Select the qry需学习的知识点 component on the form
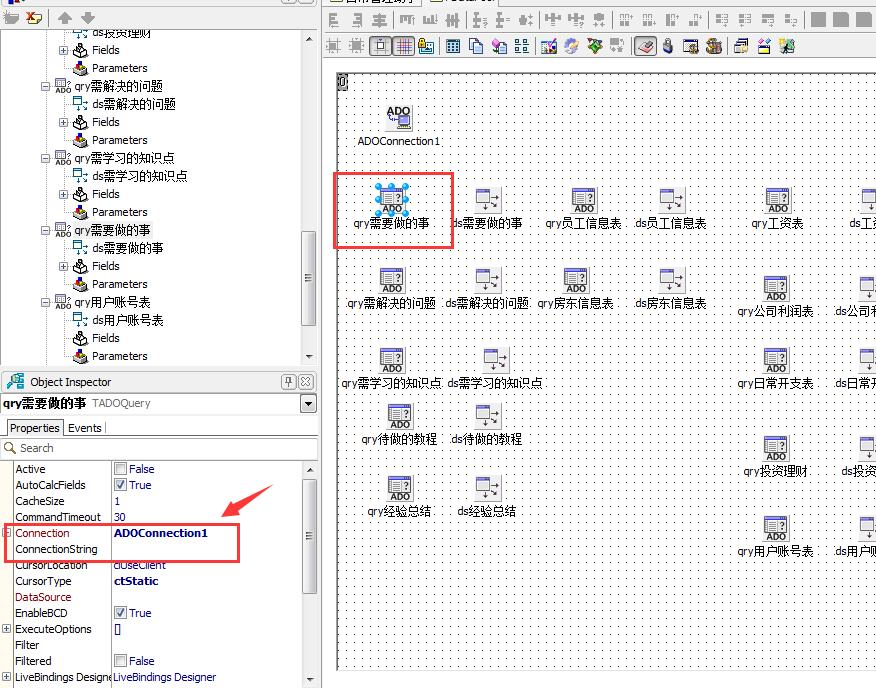The width and height of the screenshot is (876, 688). pyautogui.click(x=392, y=360)
